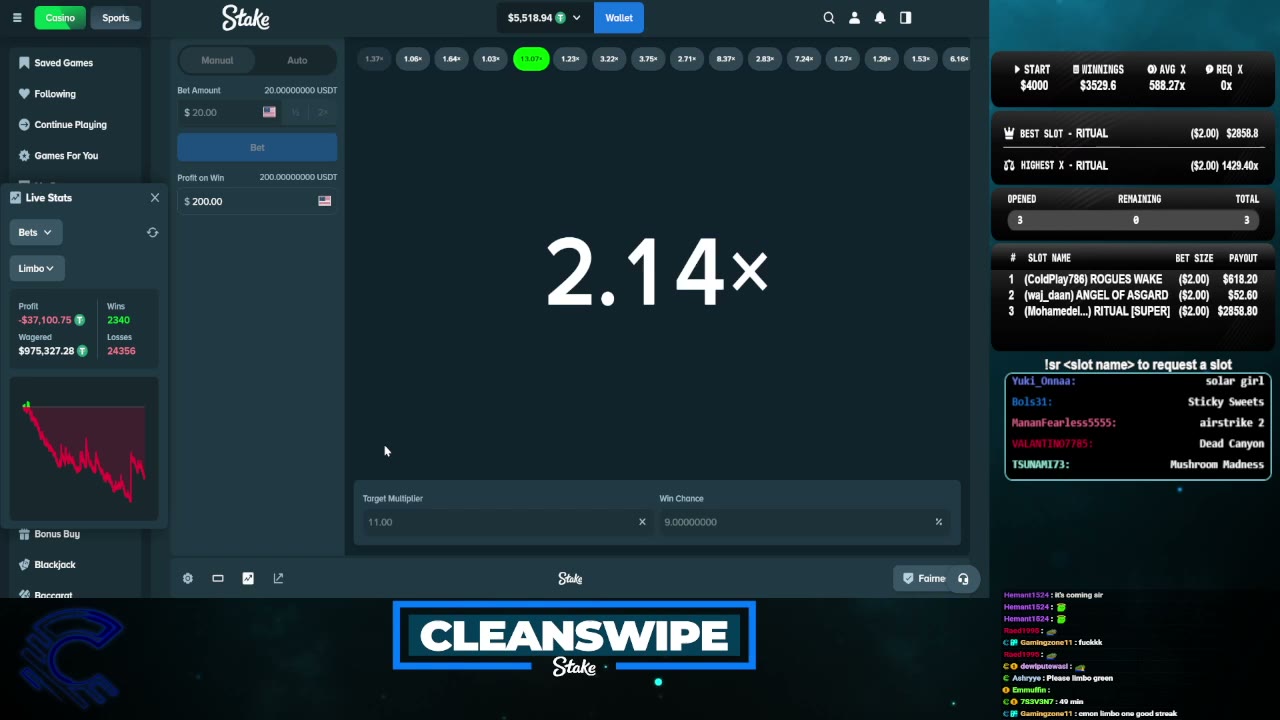Refresh the Live Stats data
1280x720 pixels.
(152, 232)
